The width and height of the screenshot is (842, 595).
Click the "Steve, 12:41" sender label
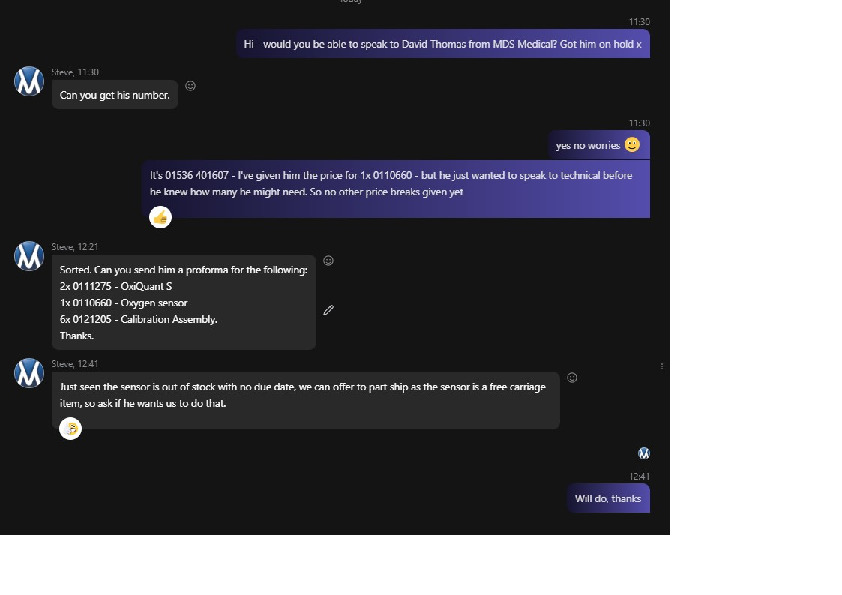[x=75, y=364]
